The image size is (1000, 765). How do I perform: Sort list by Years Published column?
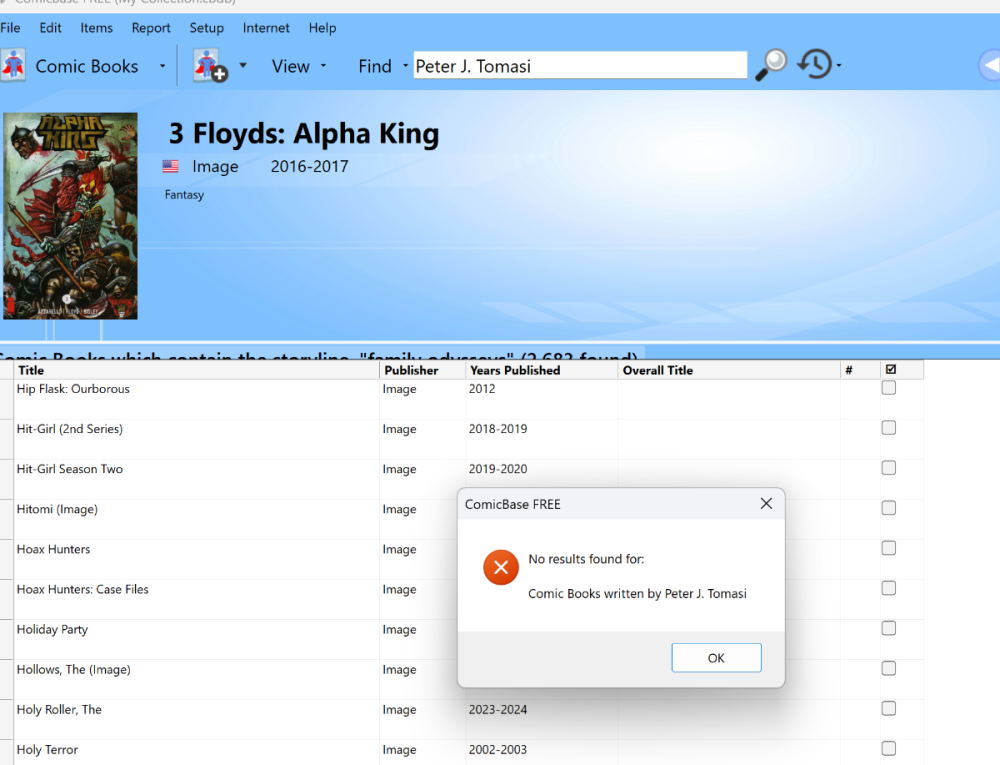click(x=515, y=370)
